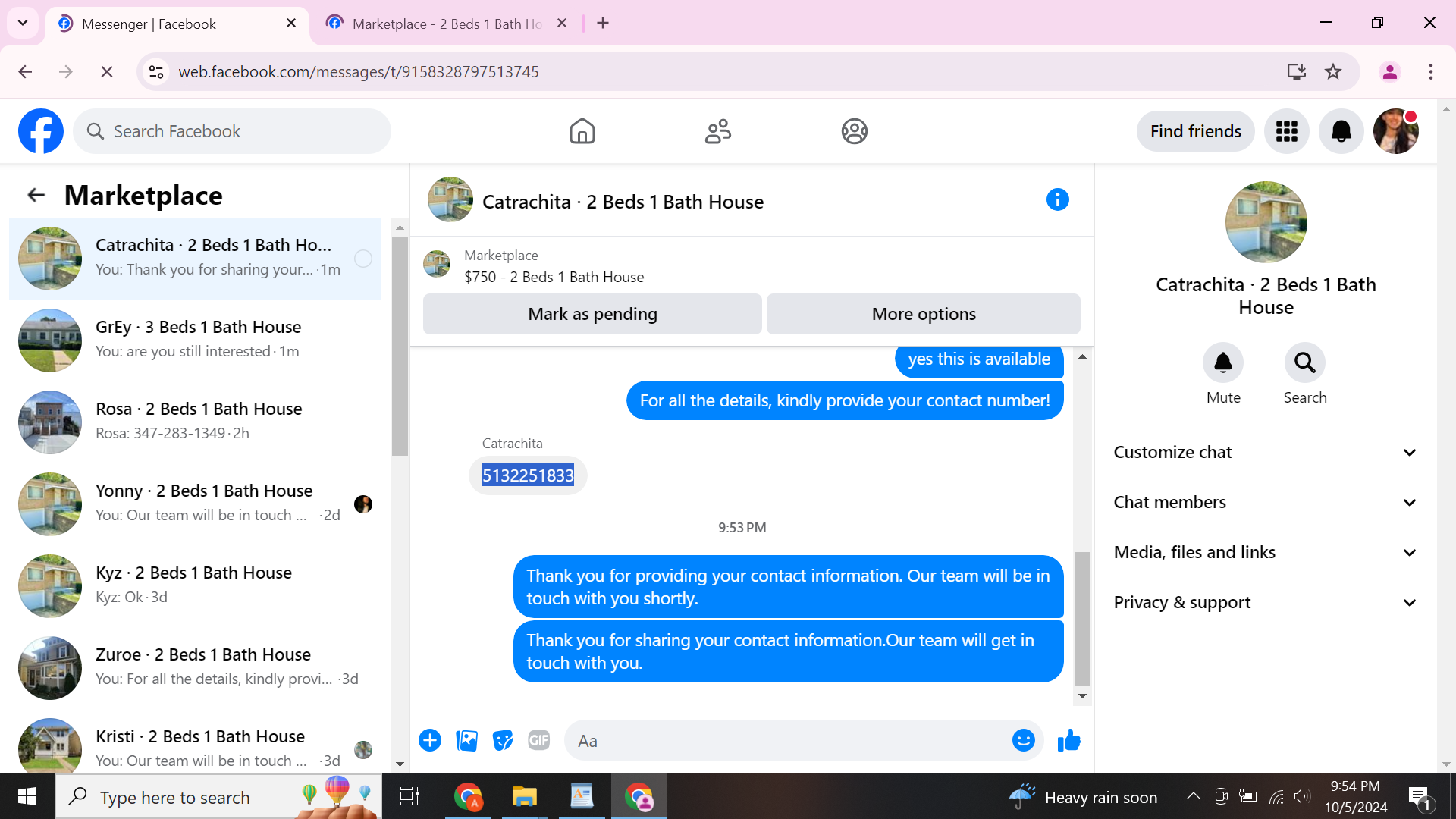Search in conversation magnifier icon

[1304, 363]
